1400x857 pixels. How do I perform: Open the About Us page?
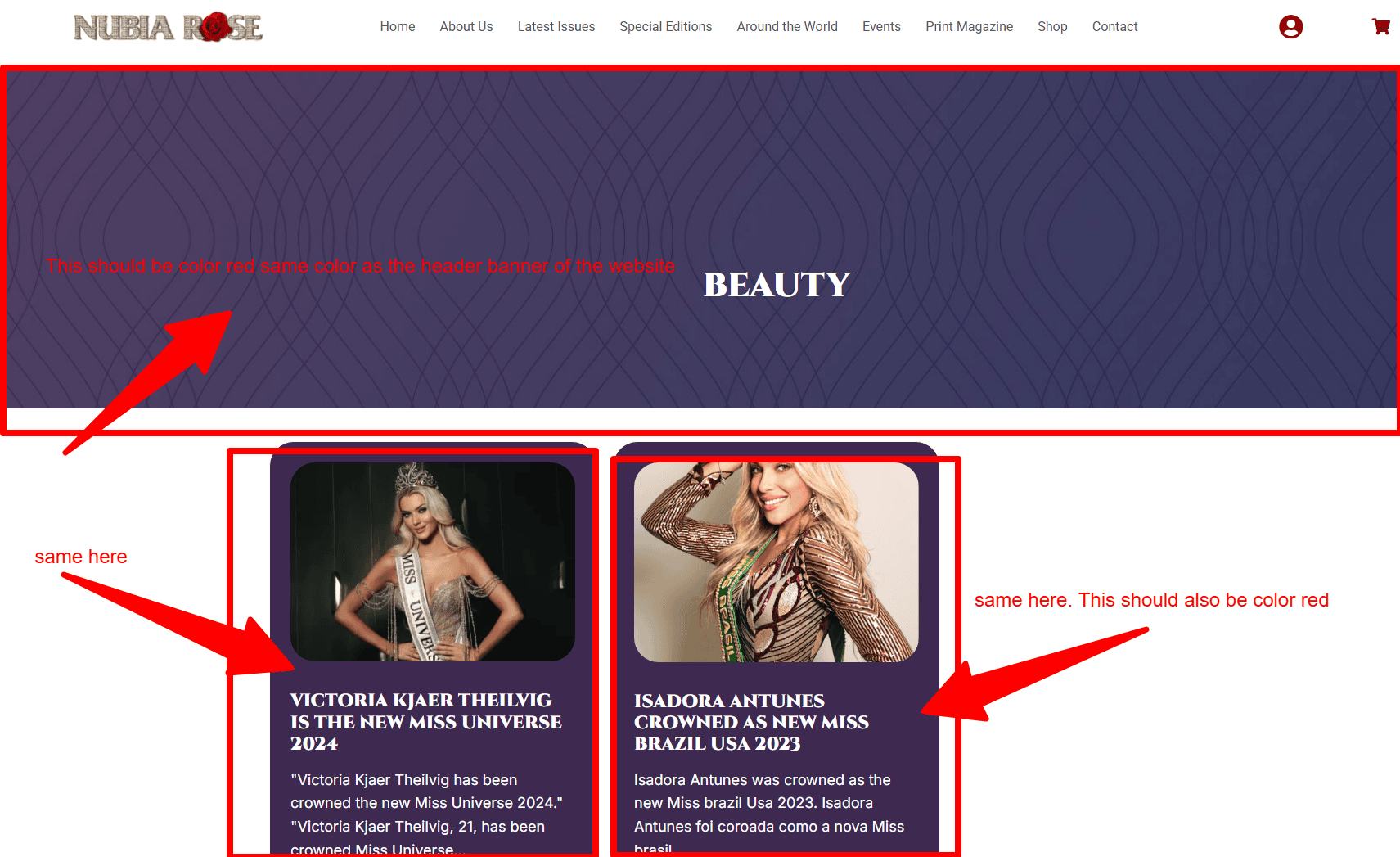466,27
